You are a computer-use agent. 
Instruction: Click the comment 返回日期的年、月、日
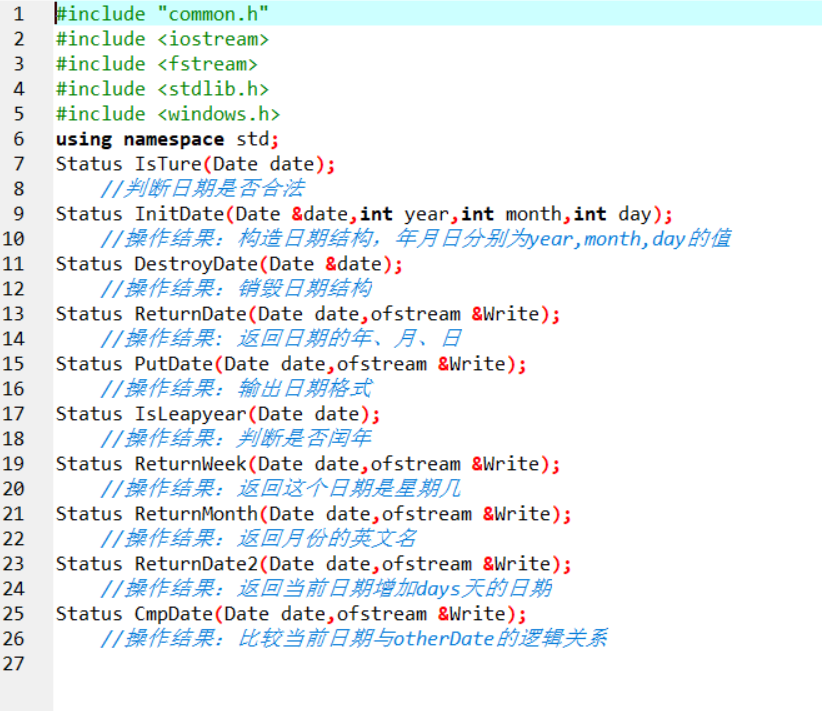coord(281,339)
